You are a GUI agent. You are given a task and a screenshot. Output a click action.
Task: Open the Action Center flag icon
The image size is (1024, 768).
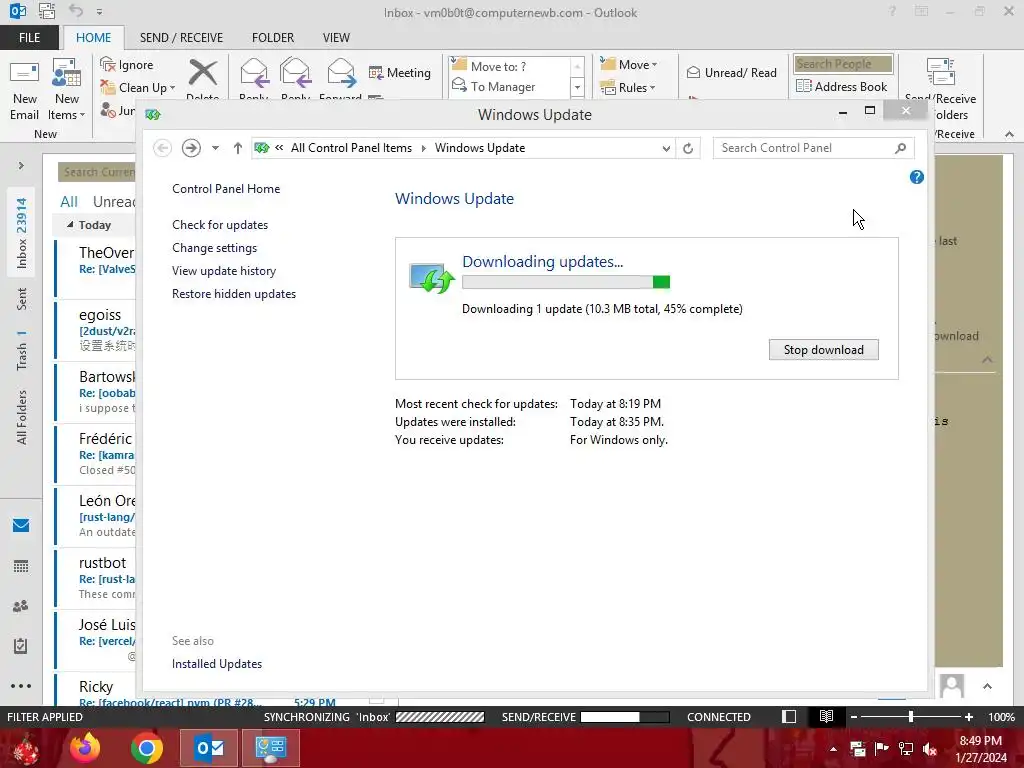coord(882,749)
